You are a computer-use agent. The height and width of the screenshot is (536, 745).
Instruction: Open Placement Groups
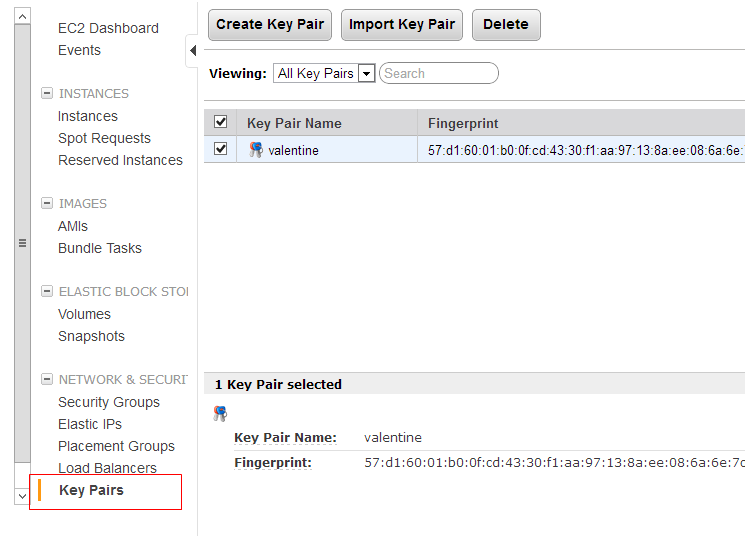tap(116, 446)
